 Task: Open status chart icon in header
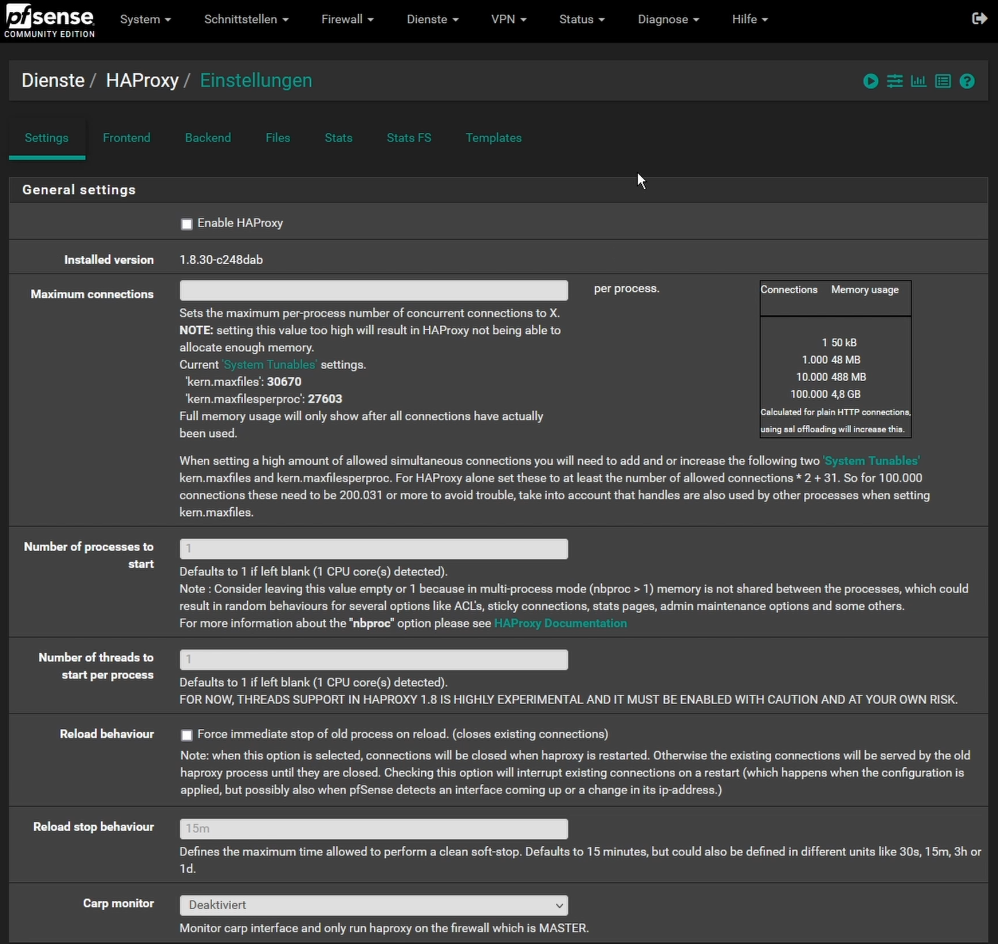(x=918, y=81)
